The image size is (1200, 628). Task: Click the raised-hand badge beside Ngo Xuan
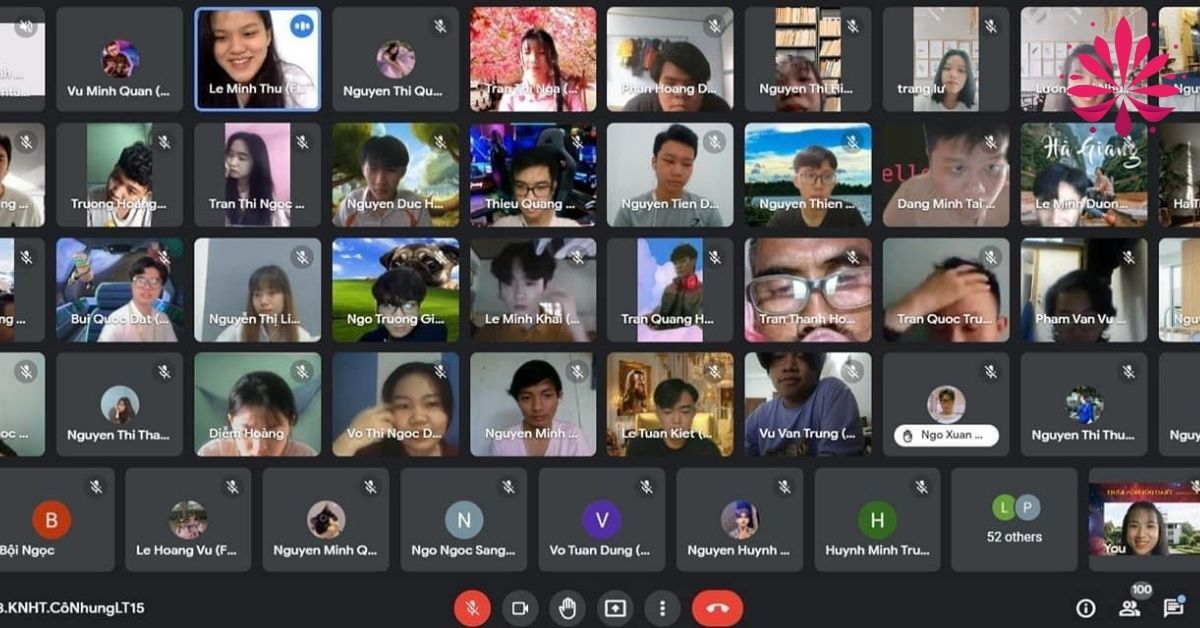(908, 435)
